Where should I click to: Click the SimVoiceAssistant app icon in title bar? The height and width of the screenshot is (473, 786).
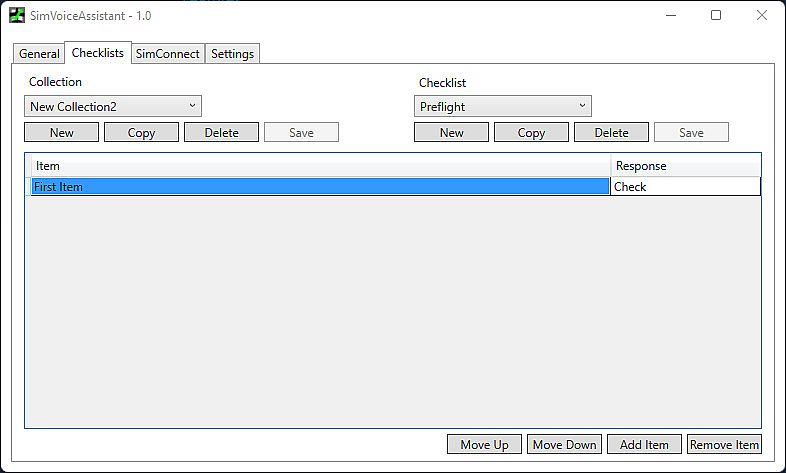(x=17, y=16)
